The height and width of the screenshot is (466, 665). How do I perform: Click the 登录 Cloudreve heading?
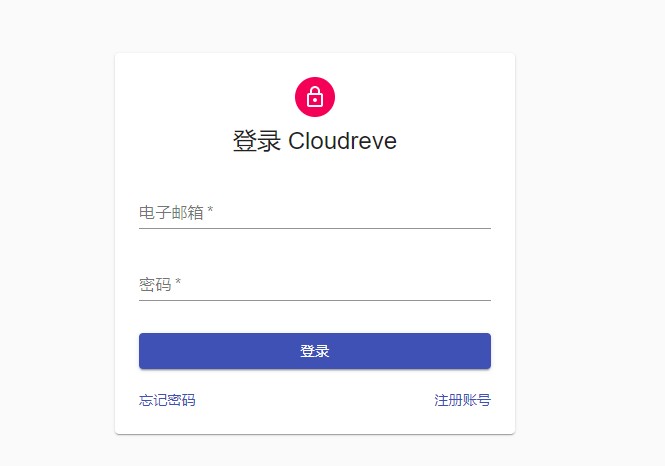[315, 142]
